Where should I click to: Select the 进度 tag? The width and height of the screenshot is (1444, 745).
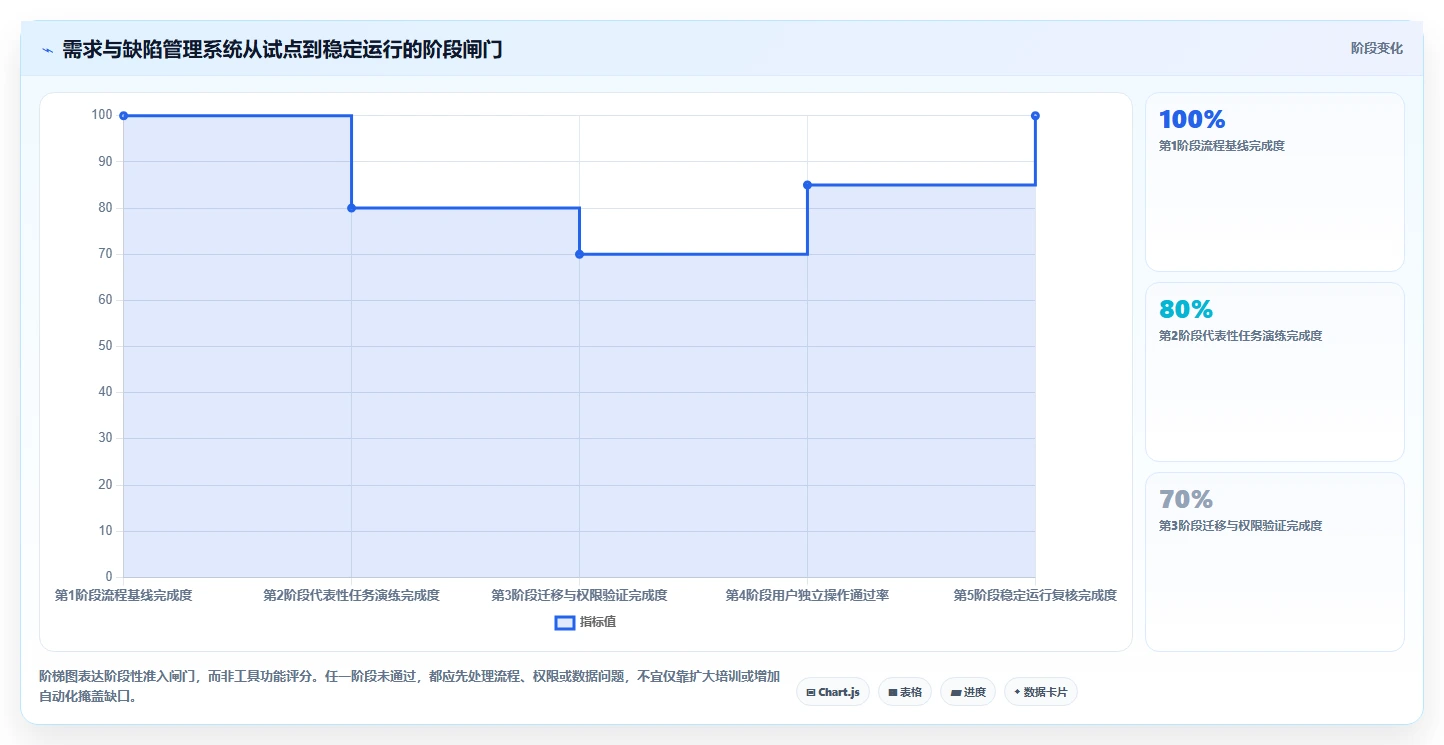[x=968, y=692]
